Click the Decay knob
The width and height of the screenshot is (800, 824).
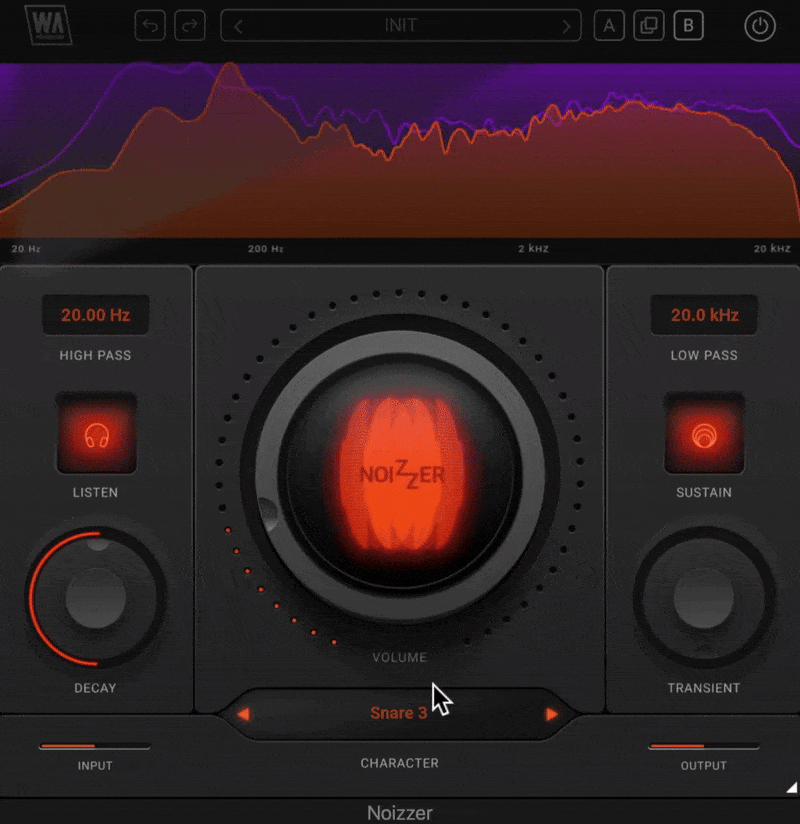coord(96,598)
